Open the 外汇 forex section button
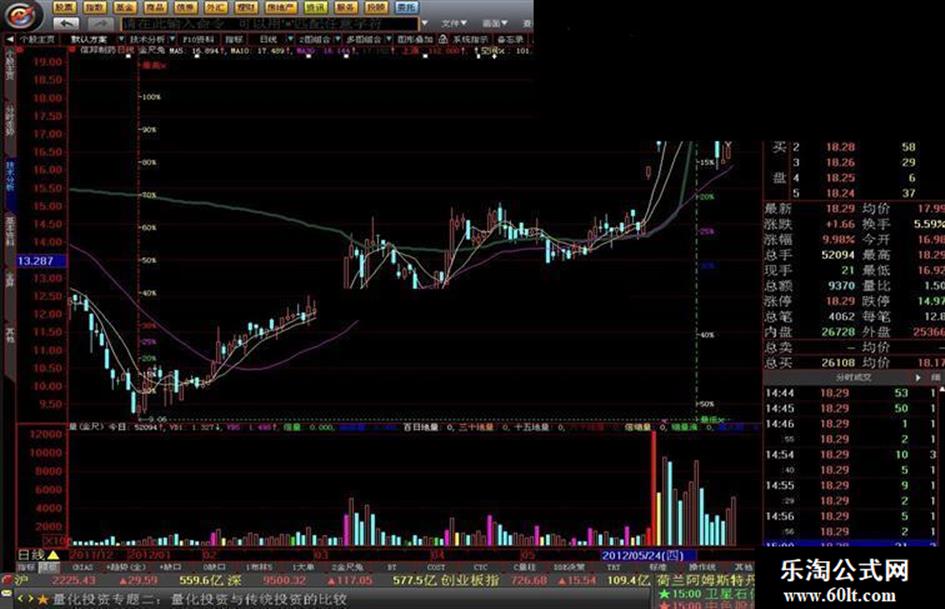Image resolution: width=945 pixels, height=609 pixels. coord(215,7)
